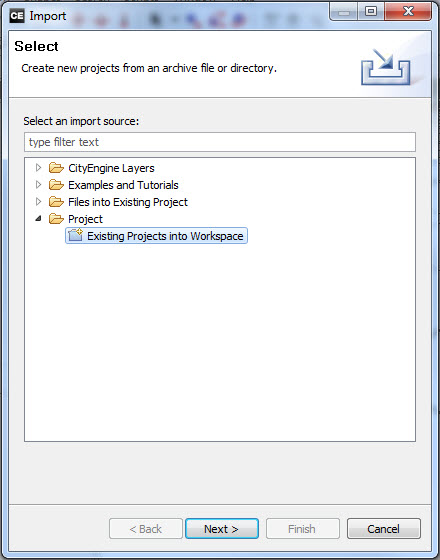Select the CityEngine Layers label

[x=111, y=168]
